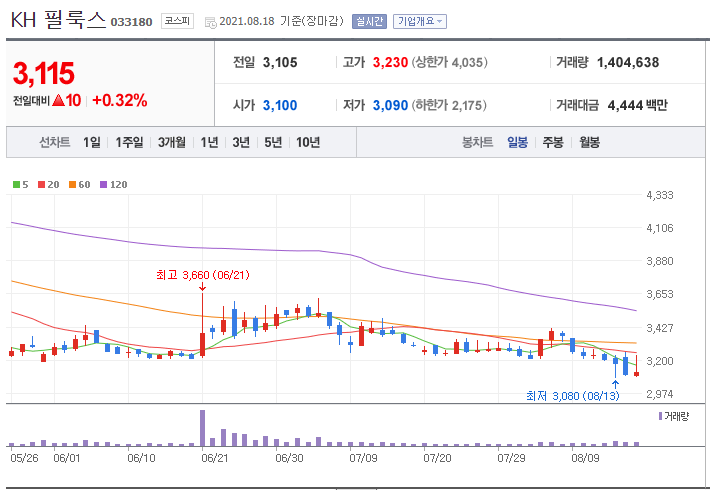Click the 저가 value 3,090

[390, 106]
